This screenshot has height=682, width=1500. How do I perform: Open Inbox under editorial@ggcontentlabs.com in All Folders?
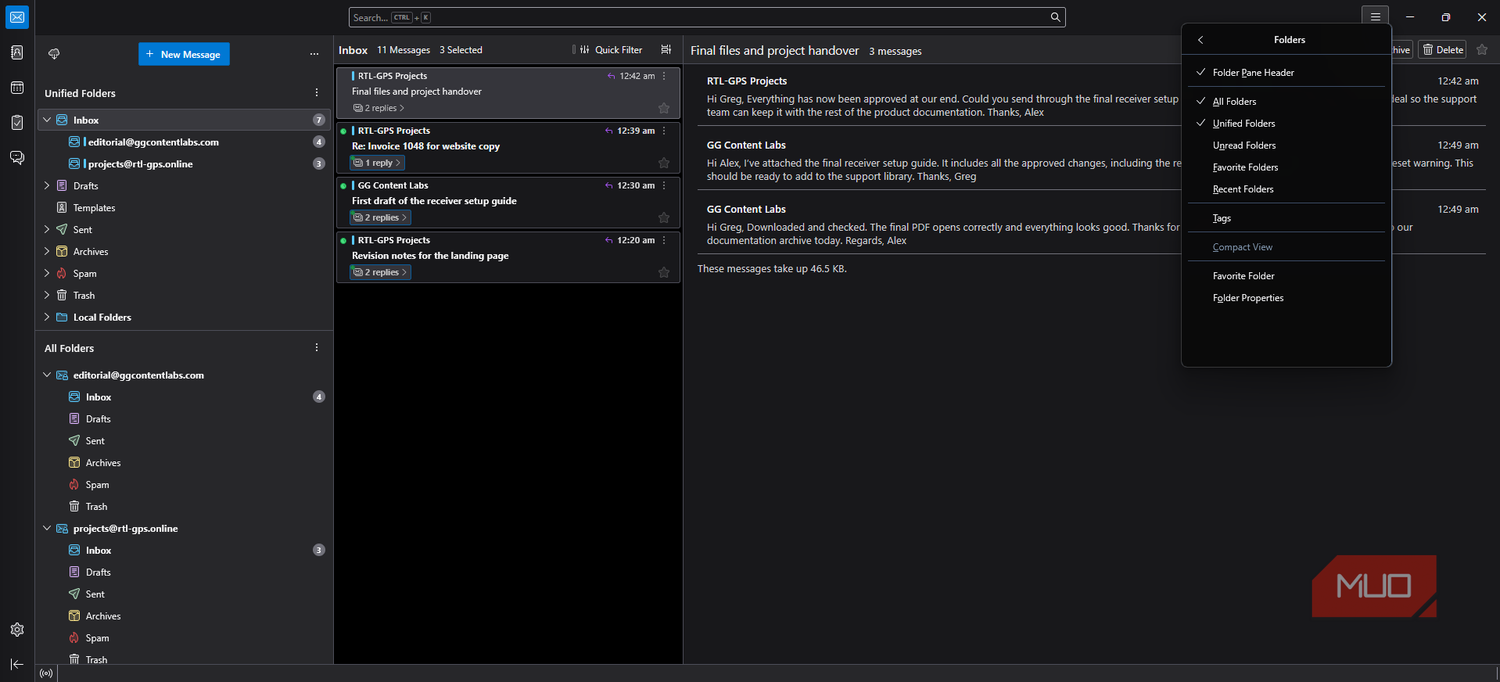(184, 397)
